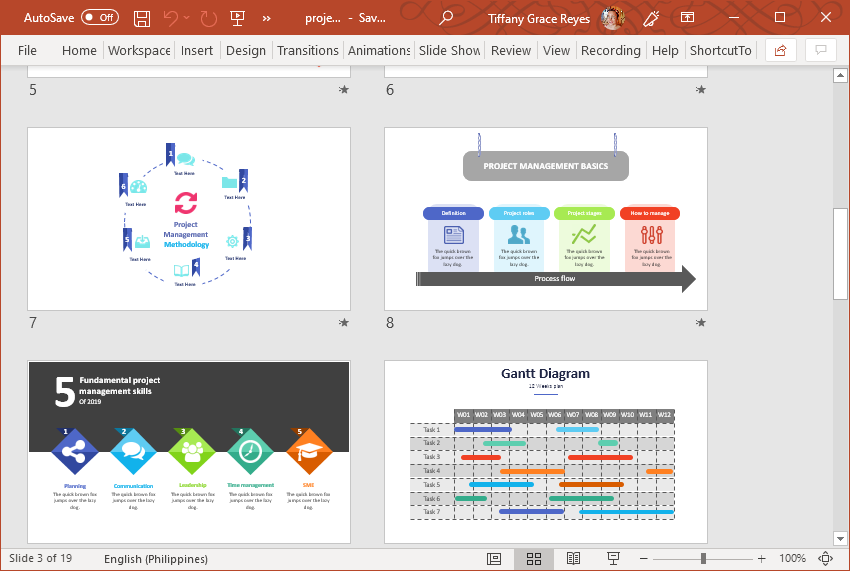The height and width of the screenshot is (571, 850).
Task: Select the Gantt Diagram slide thumbnail
Action: click(545, 452)
